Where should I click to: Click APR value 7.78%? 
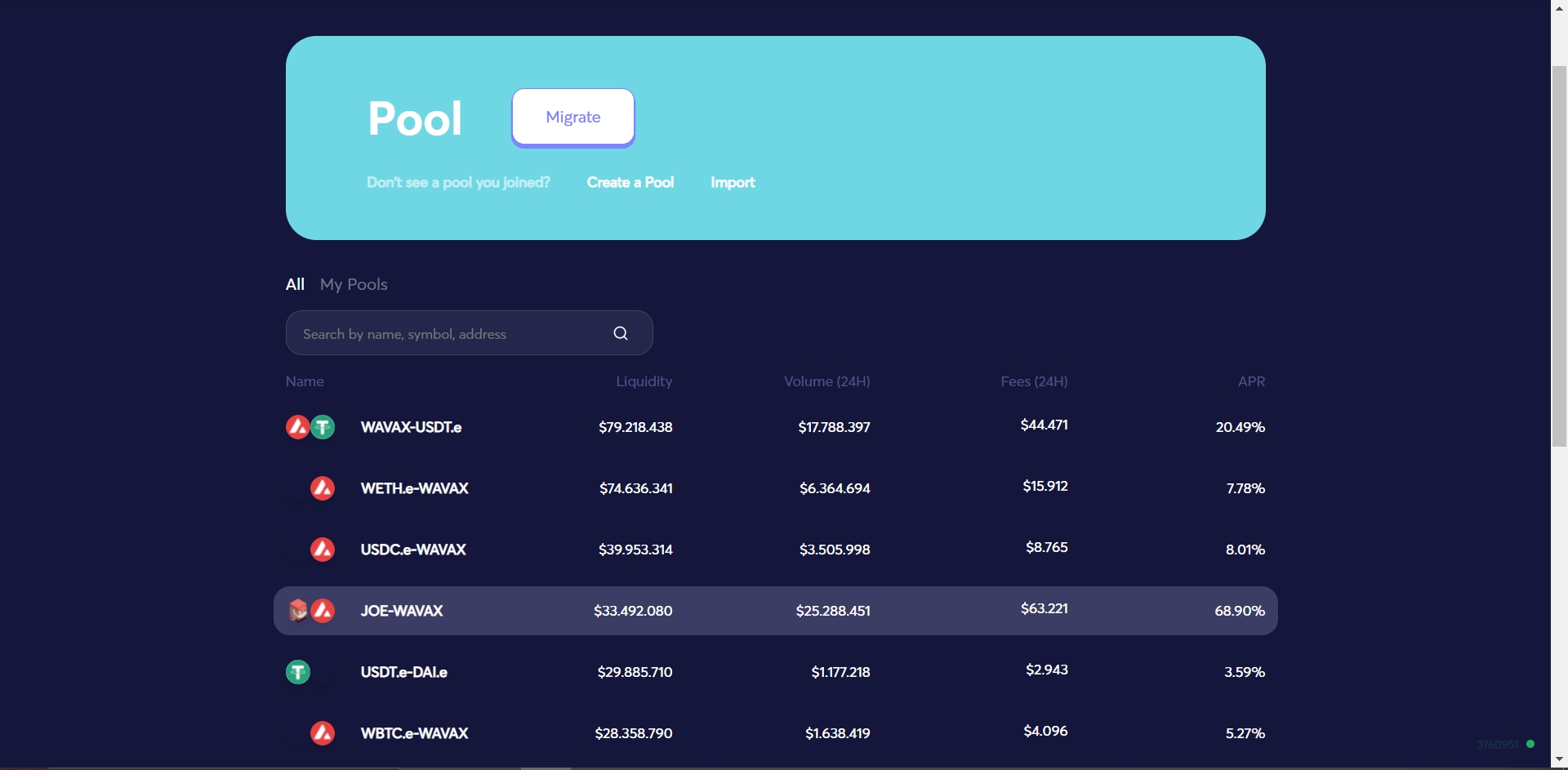pos(1245,488)
